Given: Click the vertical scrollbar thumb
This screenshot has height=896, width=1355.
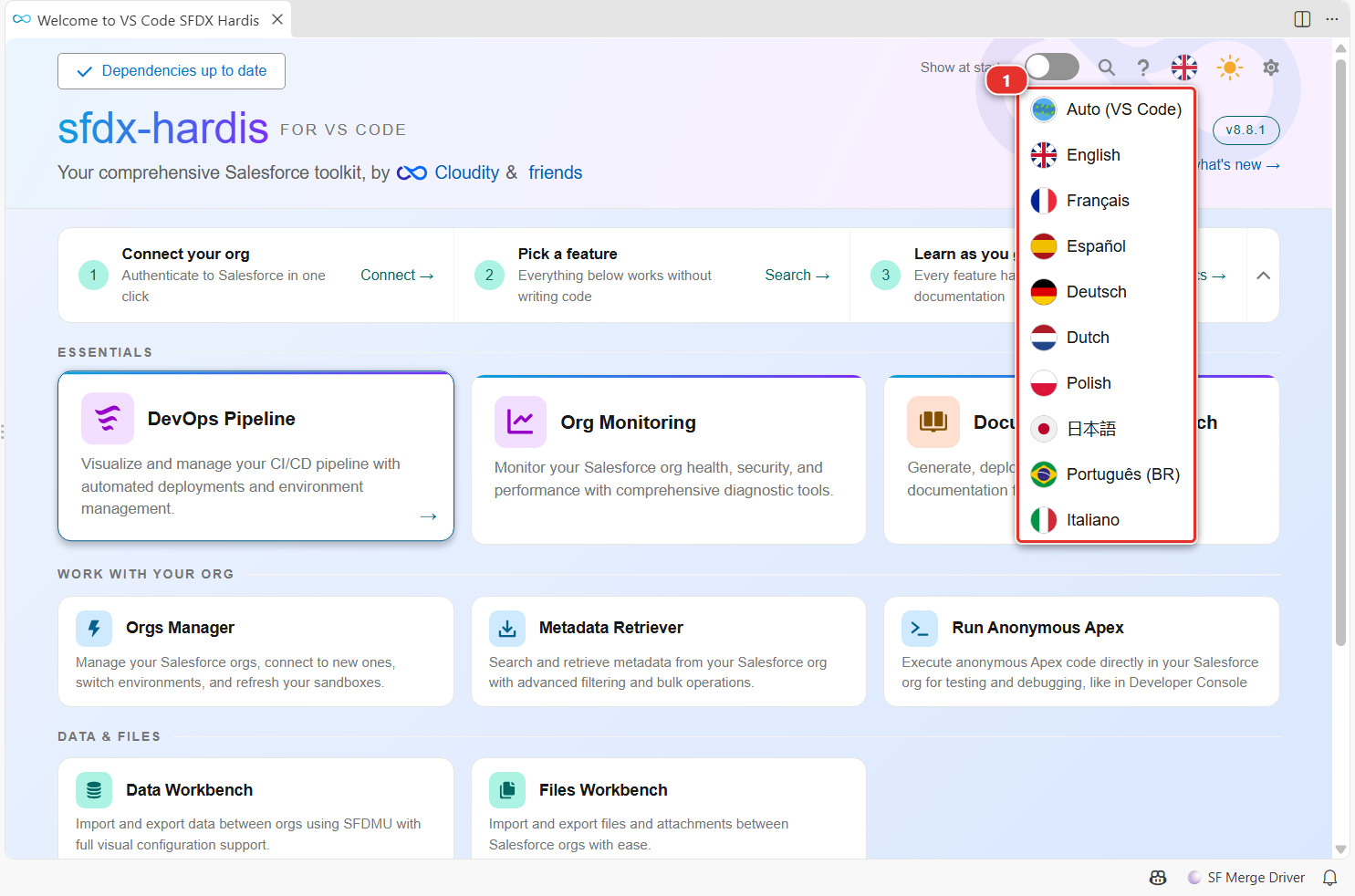Looking at the screenshot, I should (1340, 352).
